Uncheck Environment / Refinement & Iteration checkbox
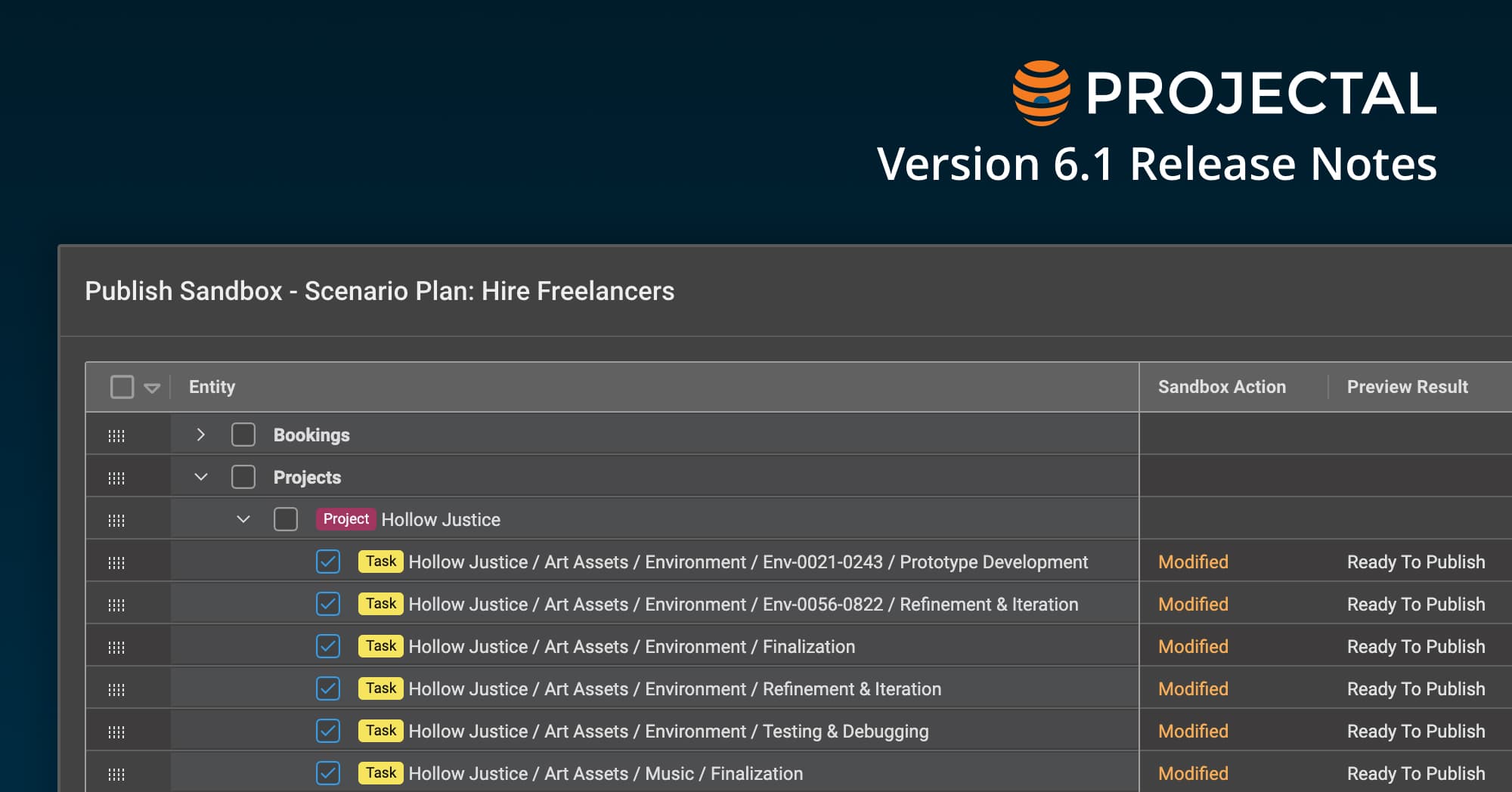Screen dimensions: 1512x792 pos(328,688)
